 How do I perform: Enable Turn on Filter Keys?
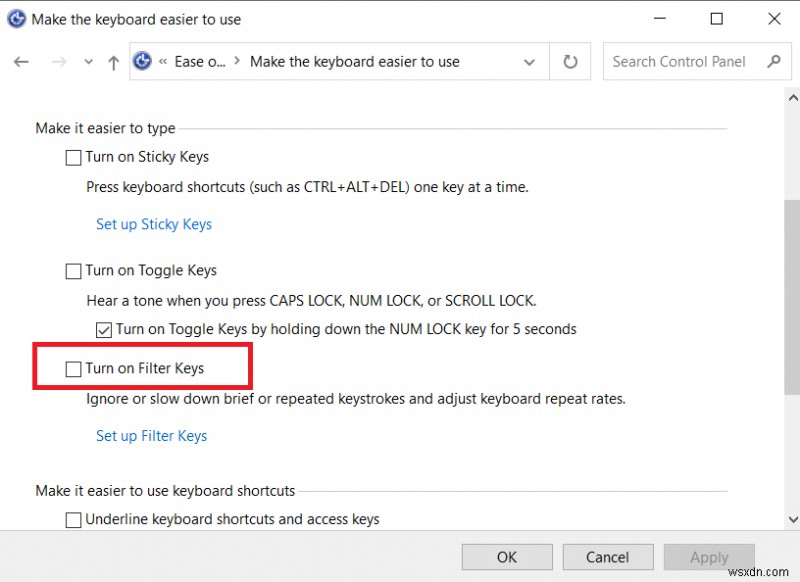73,368
